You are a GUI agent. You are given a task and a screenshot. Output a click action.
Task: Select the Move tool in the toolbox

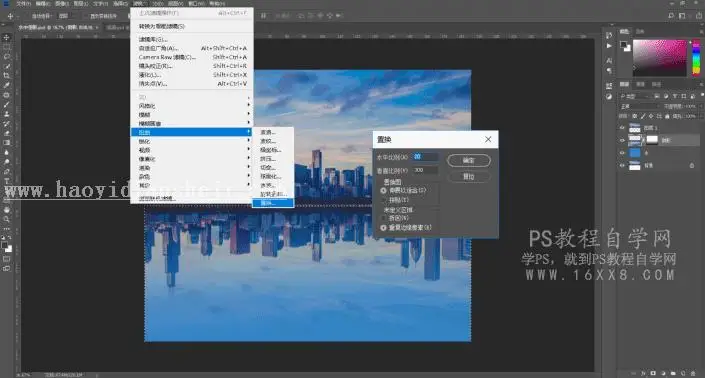point(7,37)
